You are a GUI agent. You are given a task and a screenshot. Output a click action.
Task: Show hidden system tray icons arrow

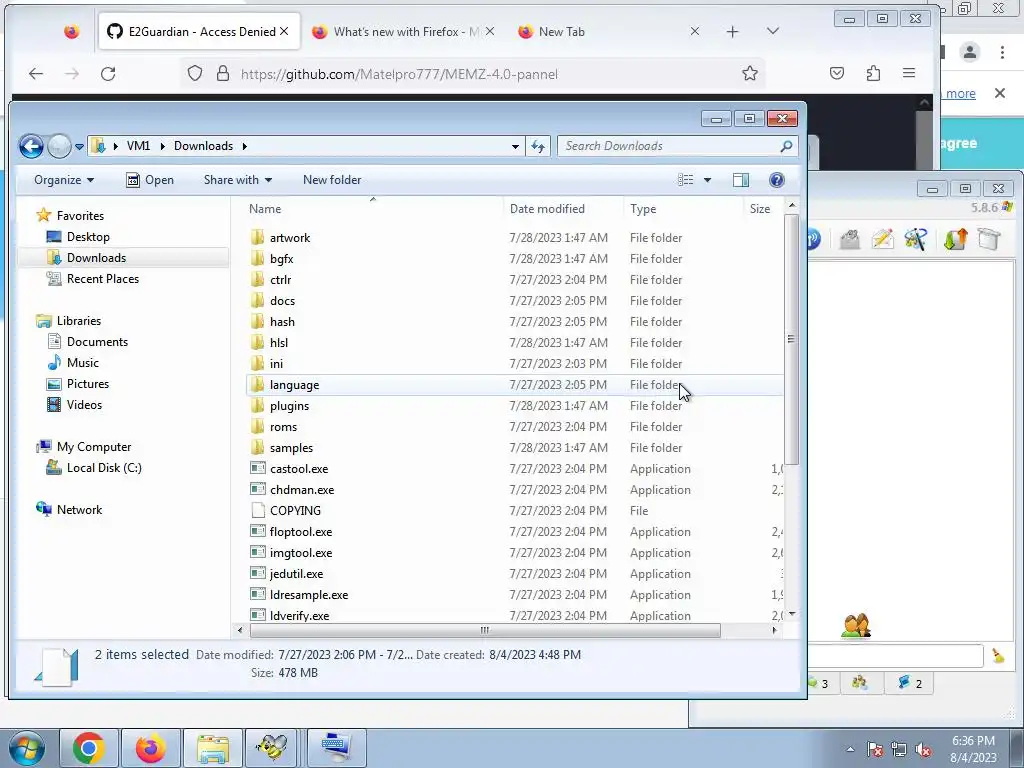(x=850, y=749)
